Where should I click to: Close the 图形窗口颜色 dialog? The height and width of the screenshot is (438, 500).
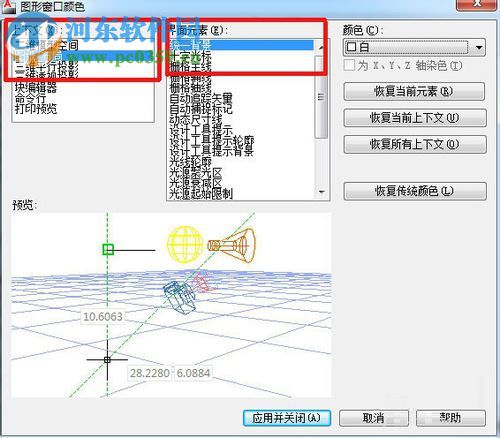click(477, 4)
